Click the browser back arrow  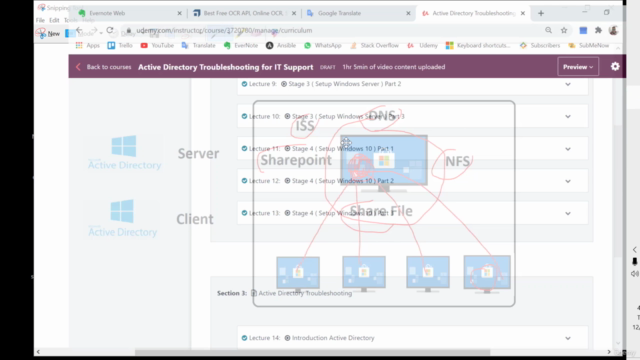pos(79,30)
